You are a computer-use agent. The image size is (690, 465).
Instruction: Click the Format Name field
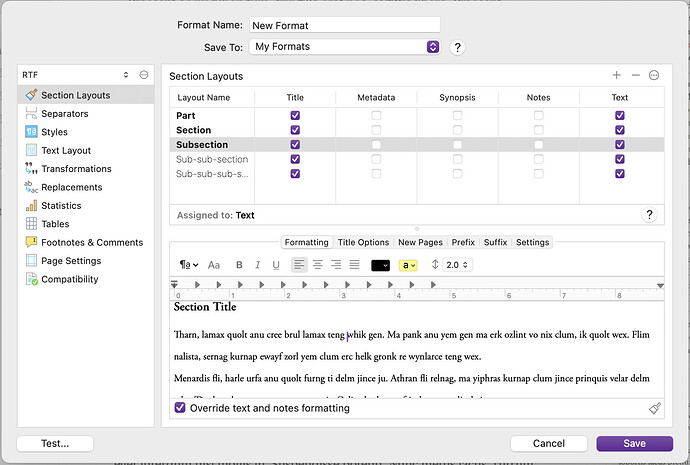click(x=345, y=25)
